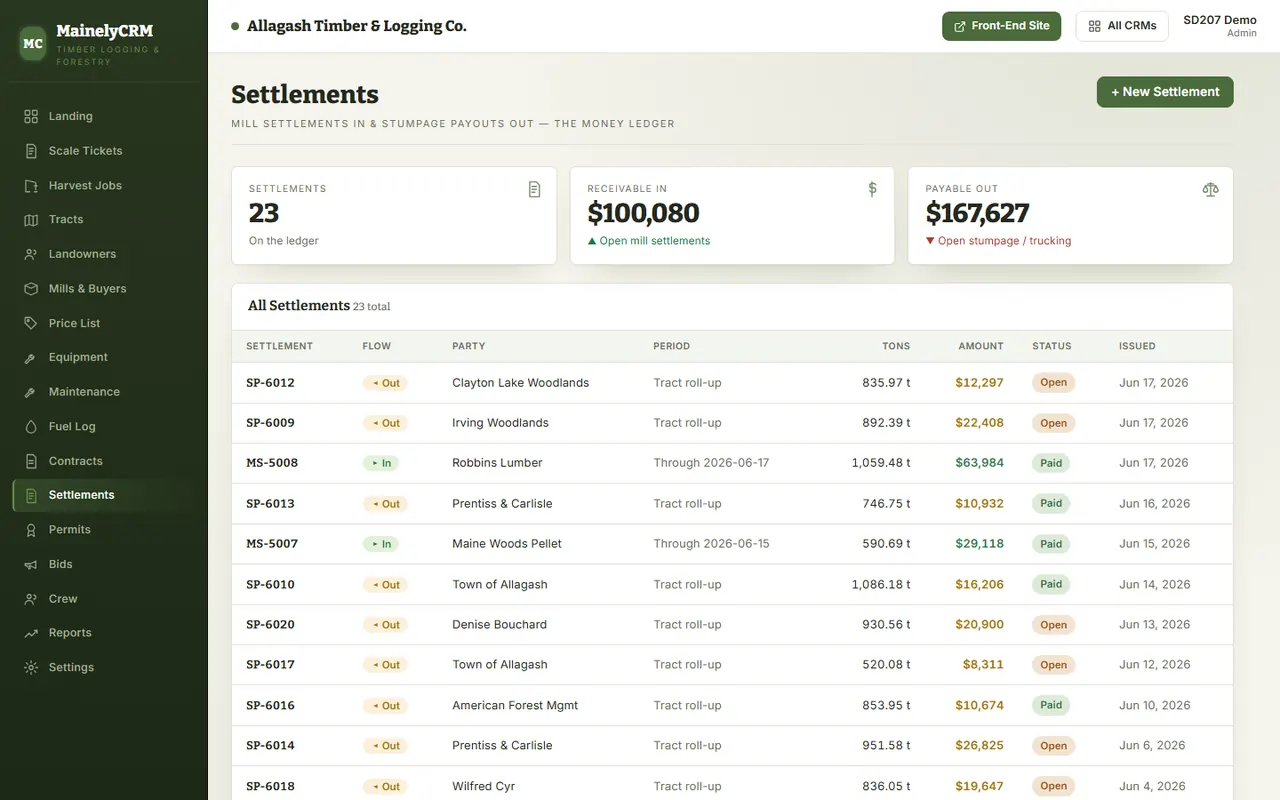The image size is (1280, 800).
Task: Click the Paid status for SP-6016
Action: (x=1051, y=705)
